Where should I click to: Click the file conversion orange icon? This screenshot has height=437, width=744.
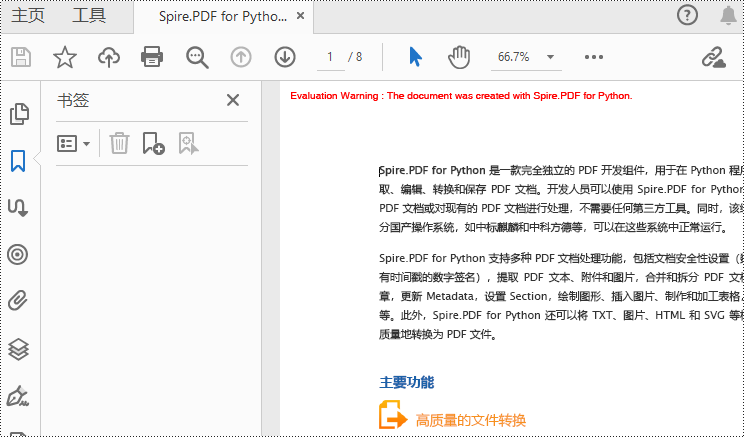[x=393, y=415]
